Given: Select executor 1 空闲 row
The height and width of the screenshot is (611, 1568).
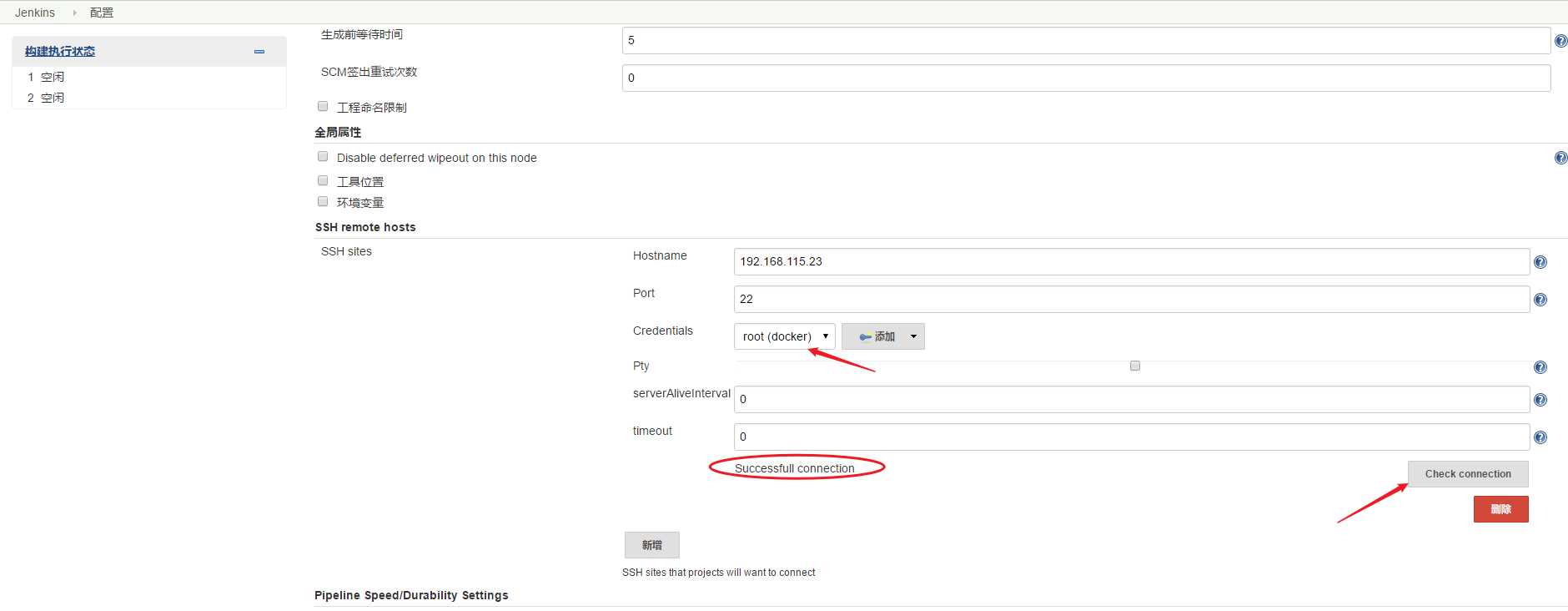Looking at the screenshot, I should click(x=149, y=77).
